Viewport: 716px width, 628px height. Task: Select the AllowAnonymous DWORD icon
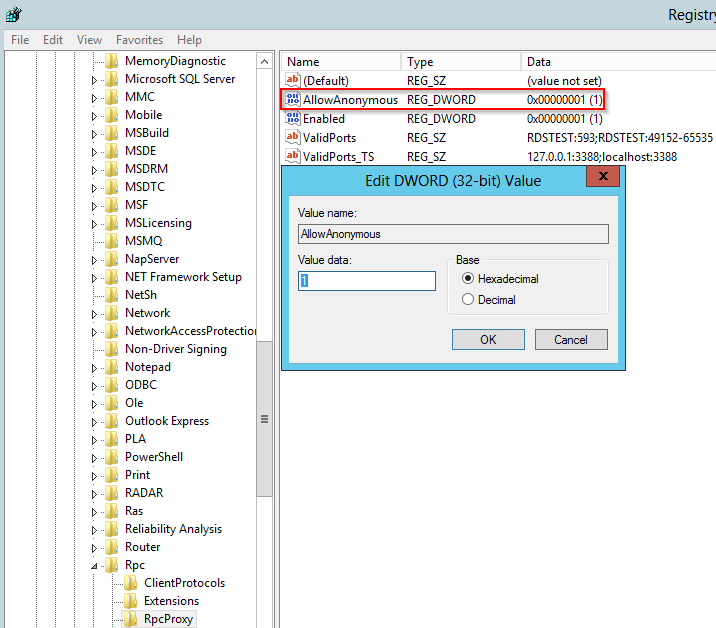click(293, 99)
